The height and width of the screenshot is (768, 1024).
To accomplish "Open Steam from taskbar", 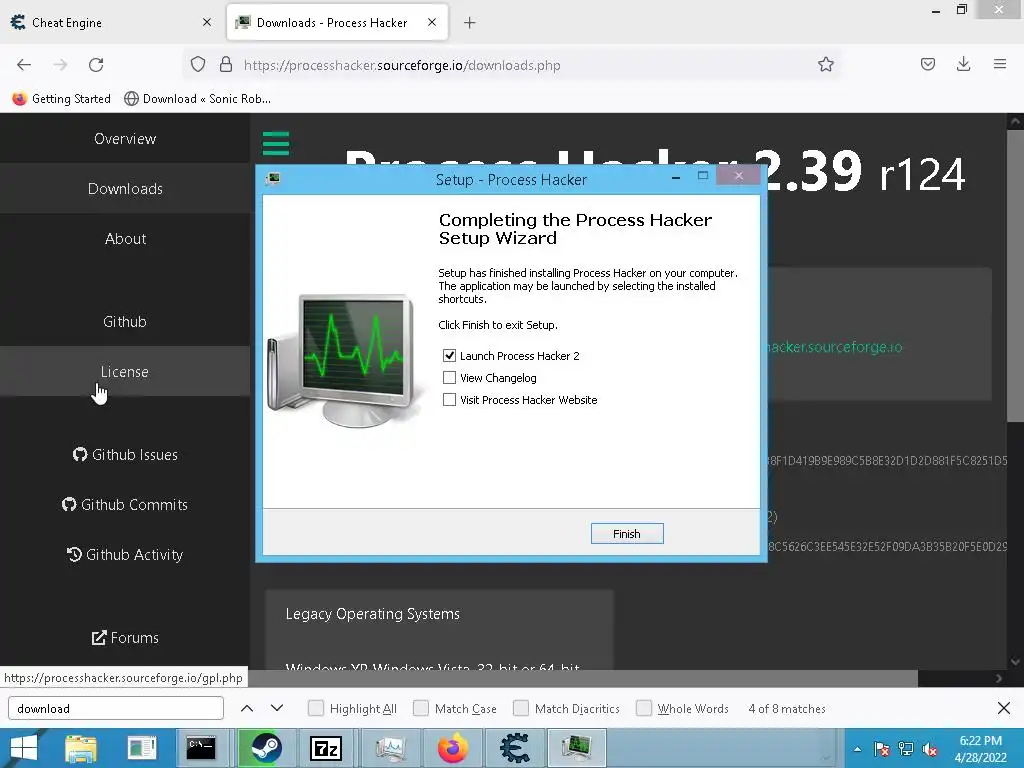I will click(x=266, y=748).
